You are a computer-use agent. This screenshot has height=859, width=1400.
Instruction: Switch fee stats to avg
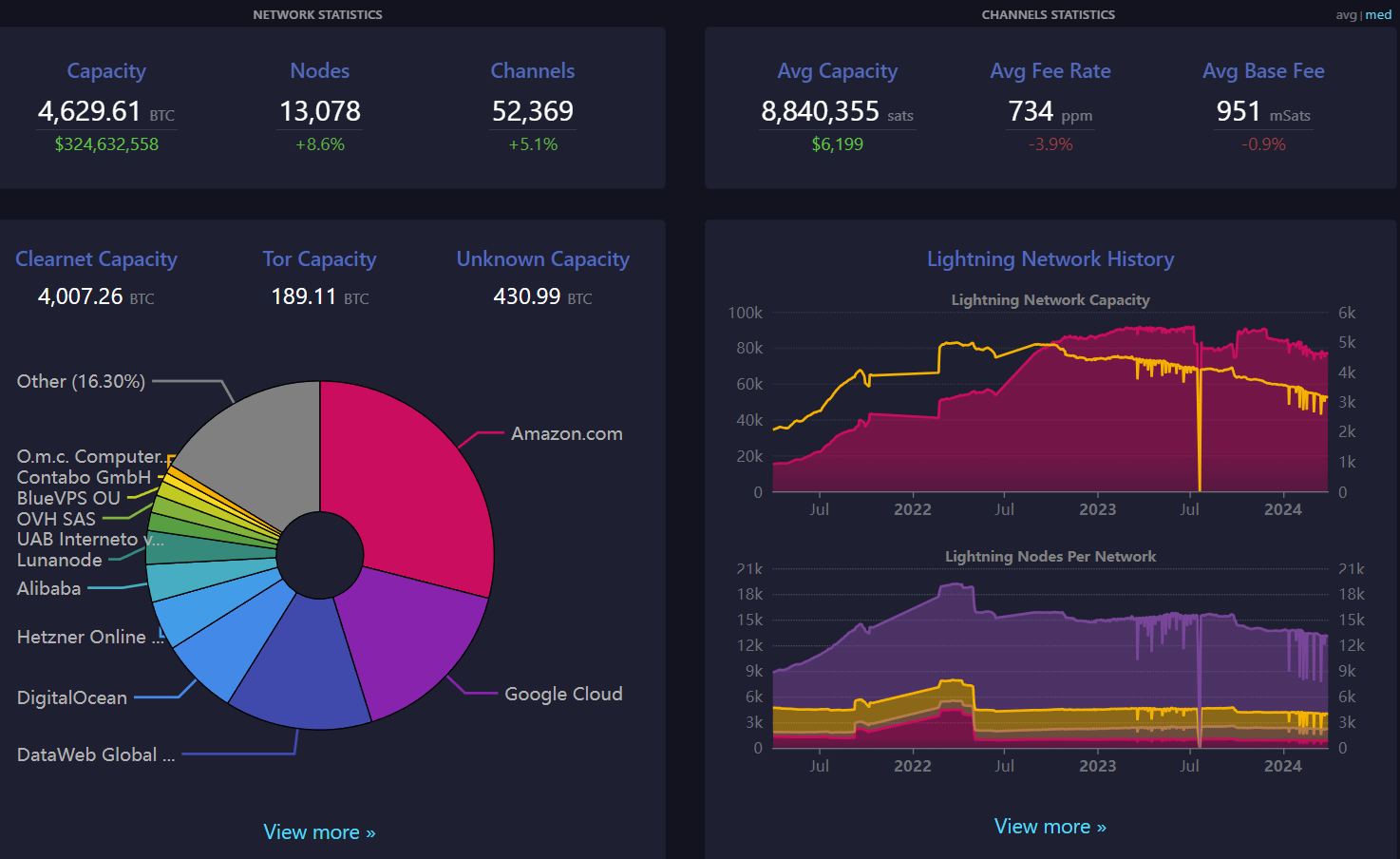coord(1346,15)
